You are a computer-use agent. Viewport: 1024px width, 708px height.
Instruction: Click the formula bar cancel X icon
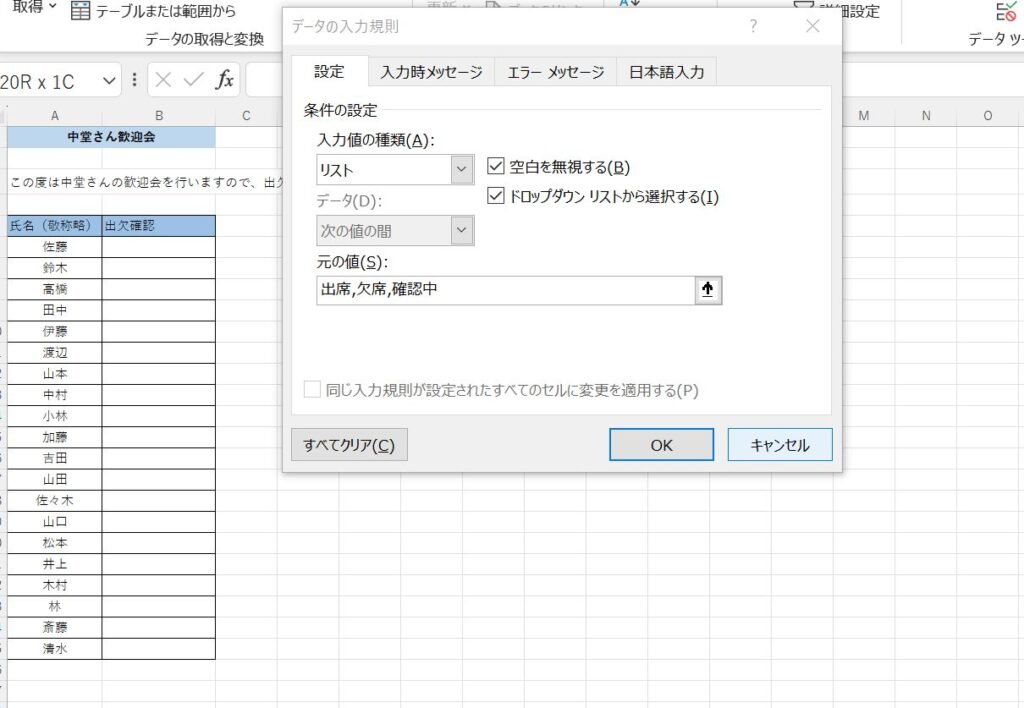pyautogui.click(x=164, y=80)
